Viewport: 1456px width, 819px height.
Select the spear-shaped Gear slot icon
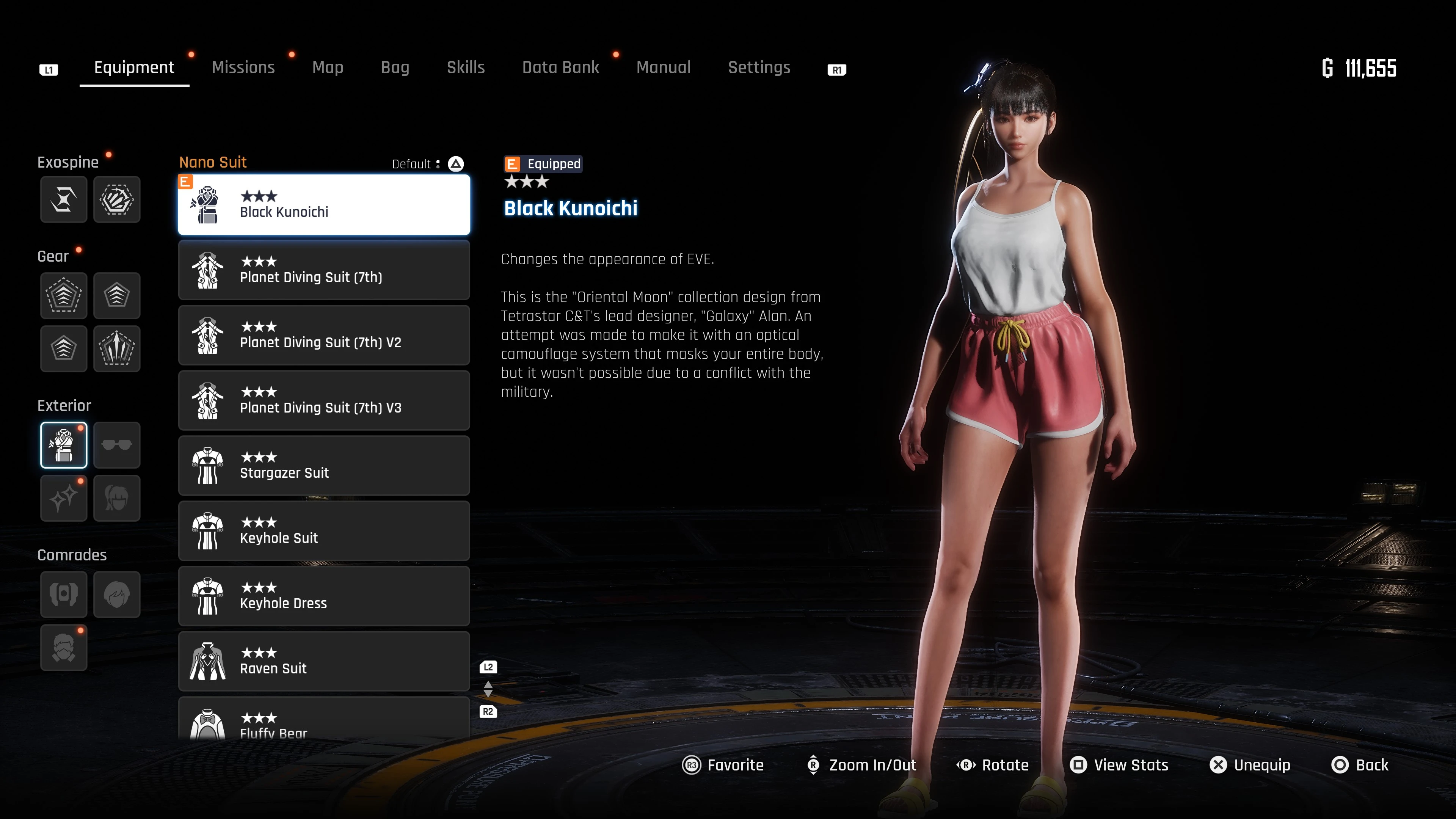click(116, 349)
